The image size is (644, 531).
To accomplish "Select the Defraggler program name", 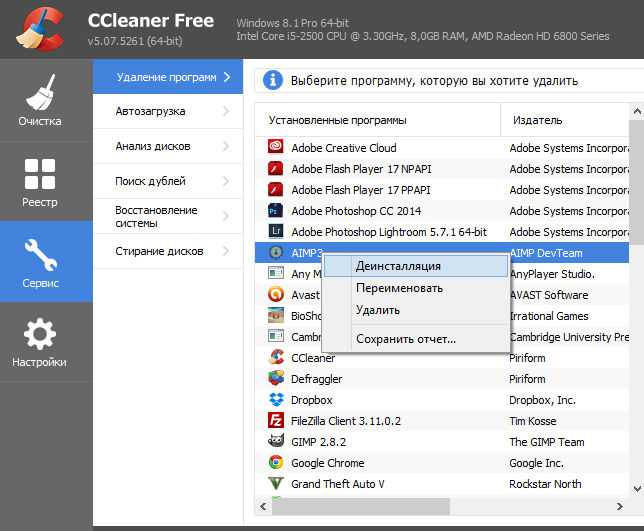I will pos(316,379).
